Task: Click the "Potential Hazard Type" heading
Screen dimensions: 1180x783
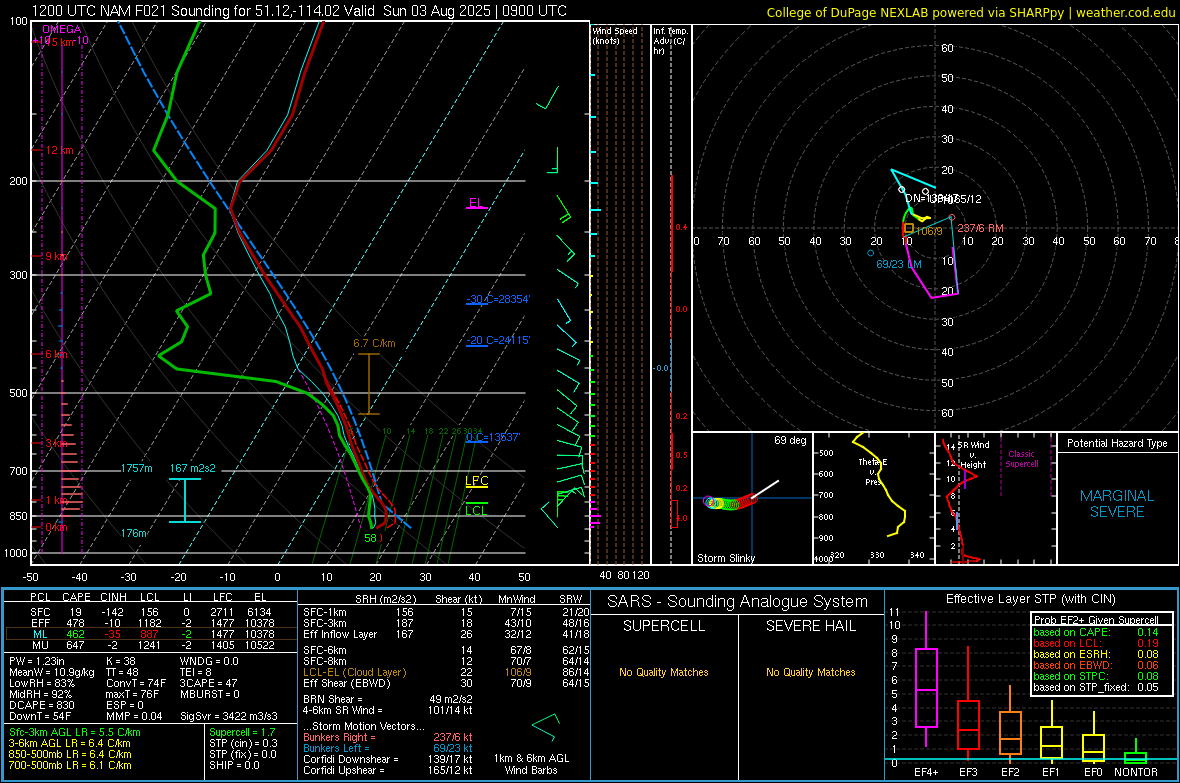Action: click(1117, 443)
